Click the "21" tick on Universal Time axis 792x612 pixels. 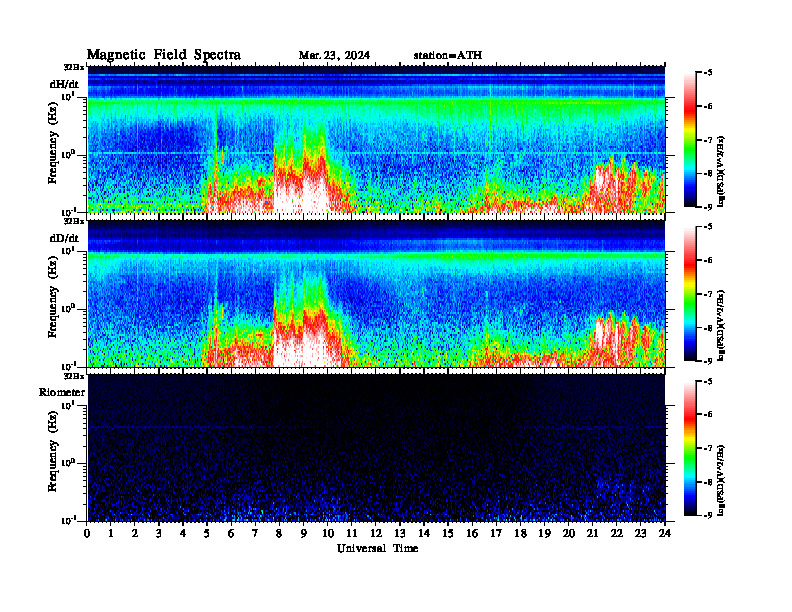[x=592, y=533]
